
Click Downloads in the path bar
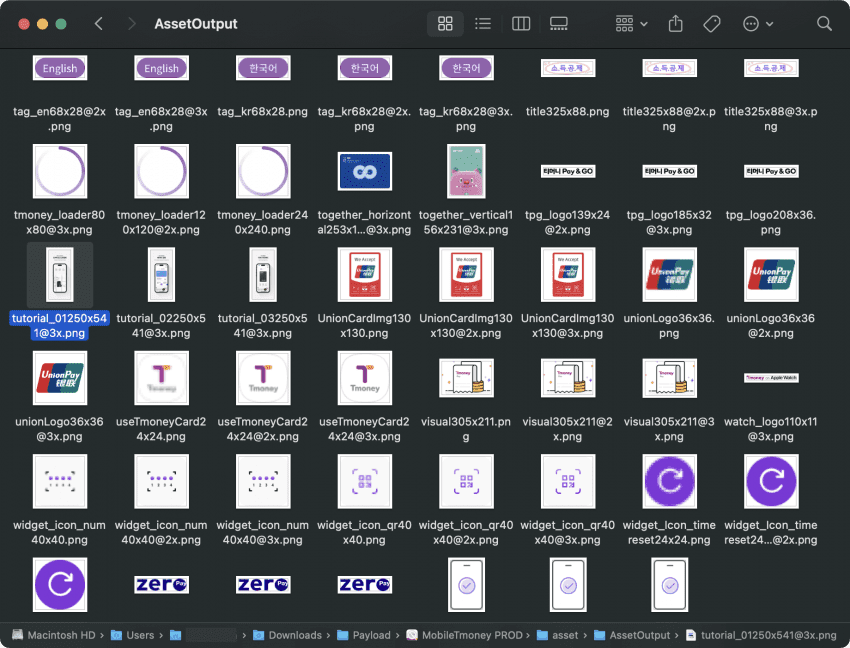288,635
